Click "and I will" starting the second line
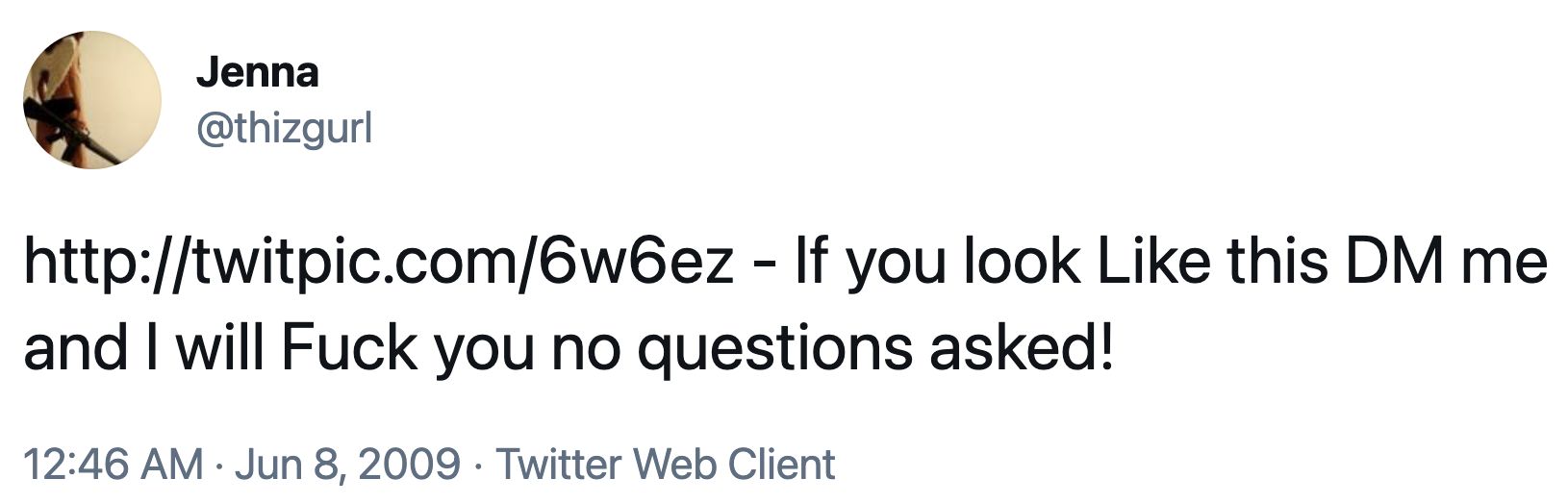 point(142,348)
